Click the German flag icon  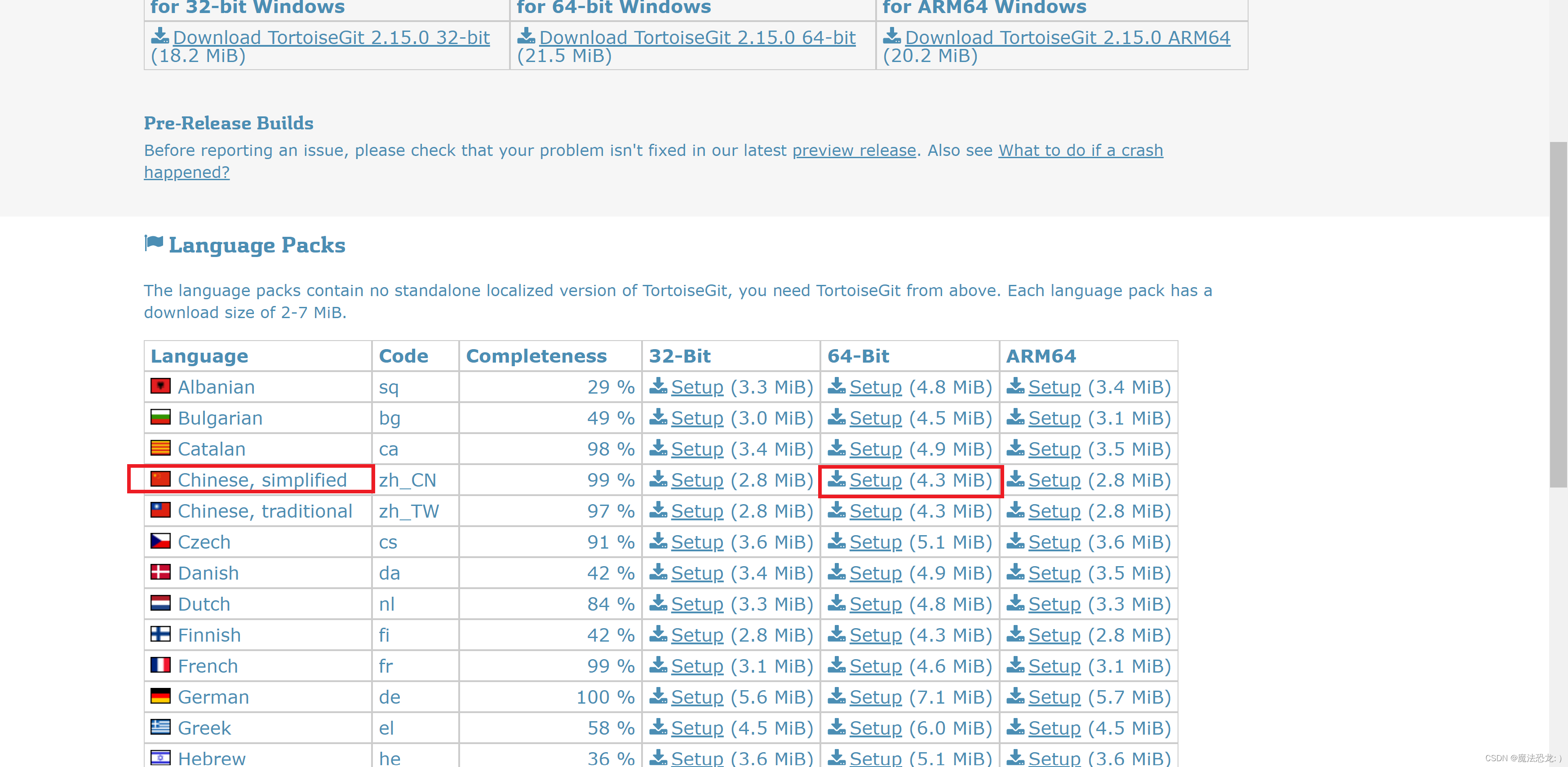coord(161,696)
